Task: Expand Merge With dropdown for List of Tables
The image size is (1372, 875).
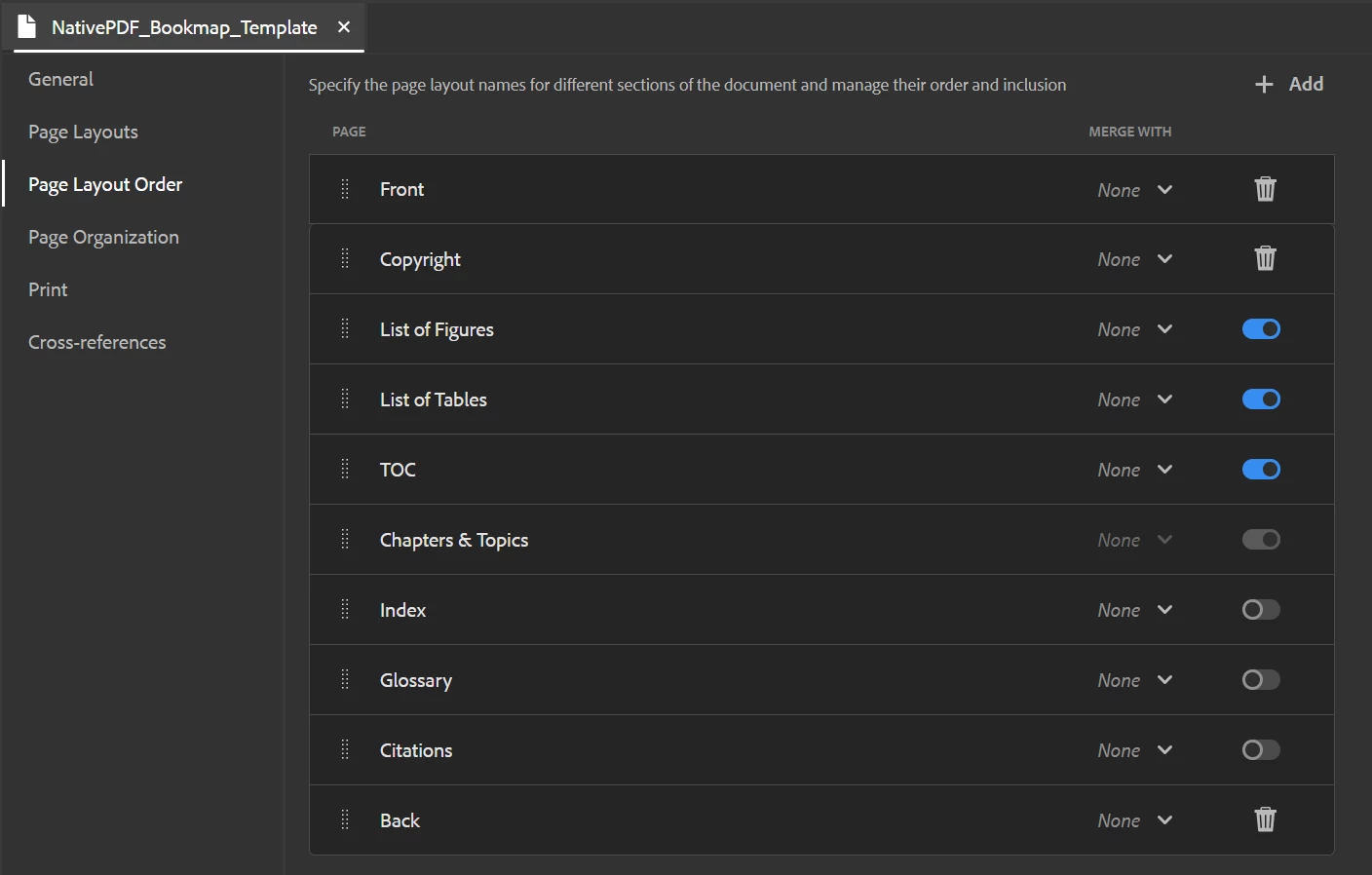Action: [x=1135, y=399]
